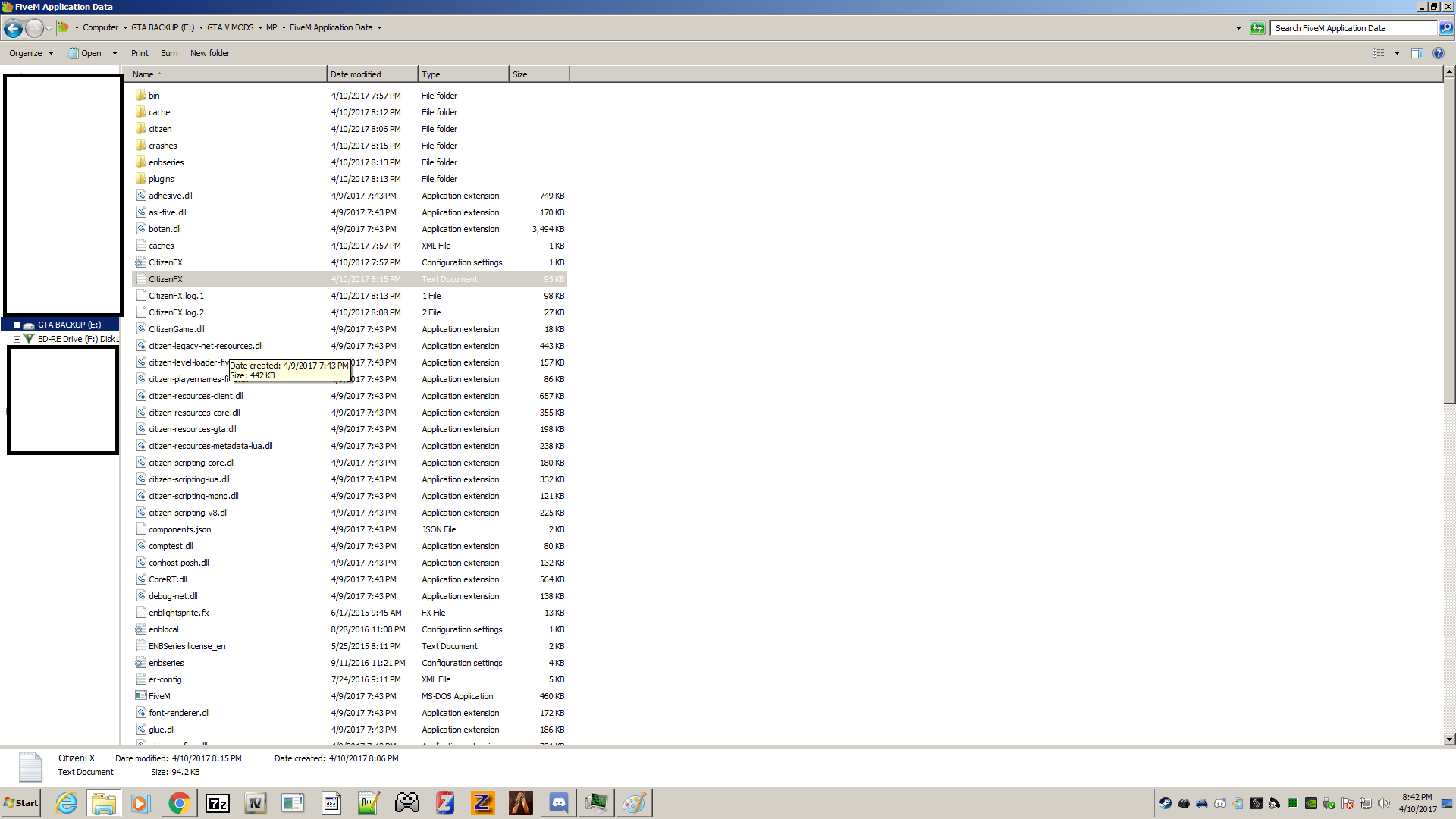This screenshot has height=819, width=1456.
Task: Select the crashes folder
Action: (x=162, y=146)
